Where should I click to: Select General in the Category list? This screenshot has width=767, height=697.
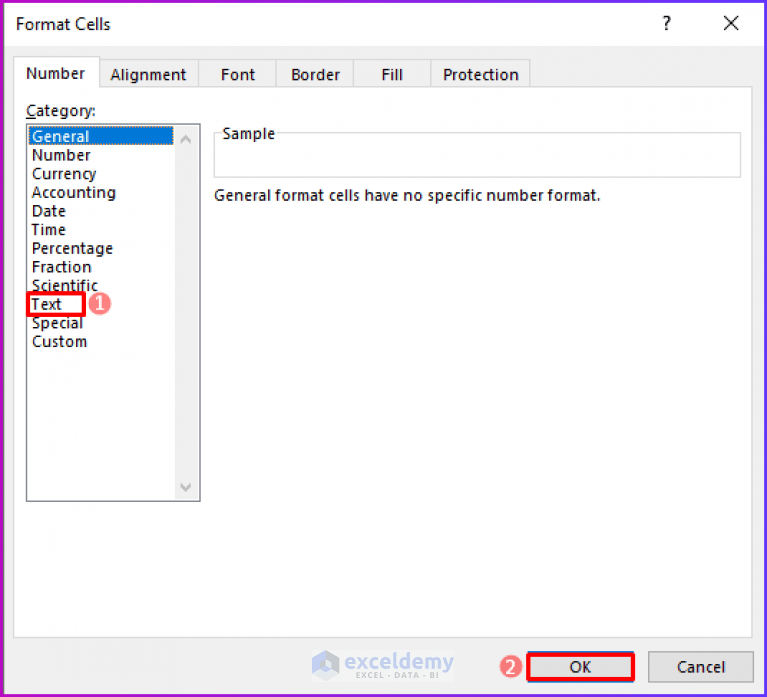point(101,136)
